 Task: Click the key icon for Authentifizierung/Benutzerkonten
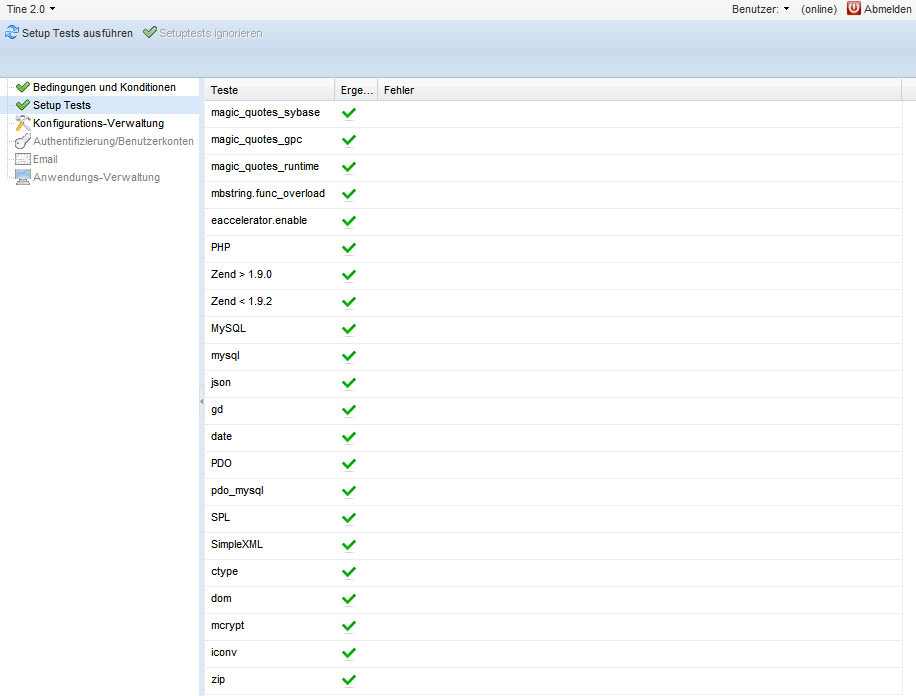[23, 141]
